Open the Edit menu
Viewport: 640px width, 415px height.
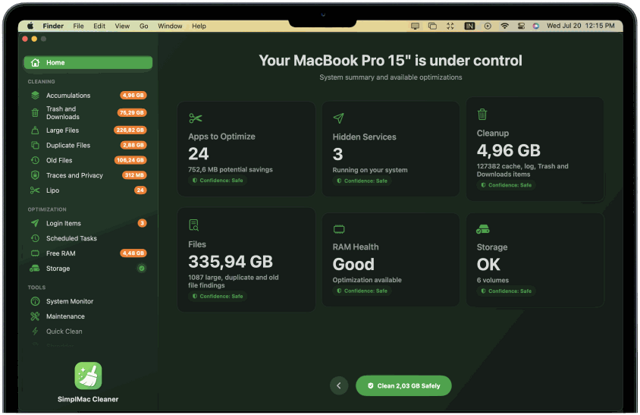[x=99, y=26]
